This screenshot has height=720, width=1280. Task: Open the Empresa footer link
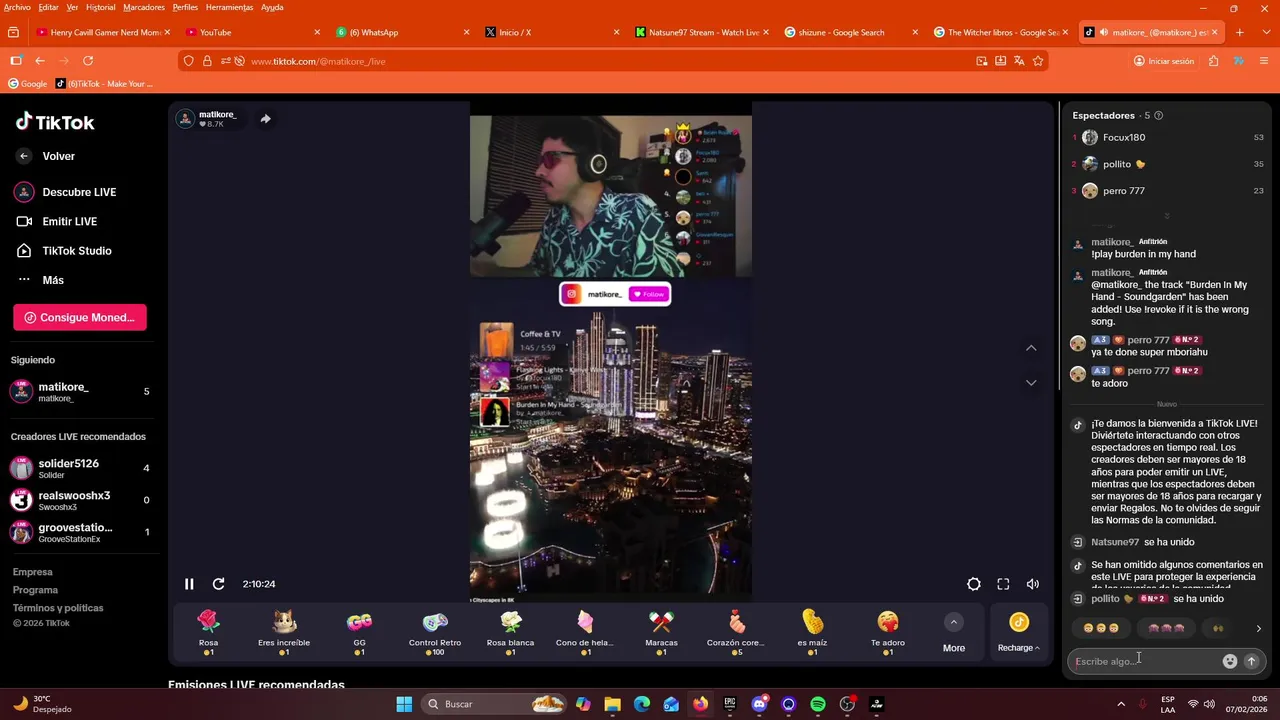33,572
